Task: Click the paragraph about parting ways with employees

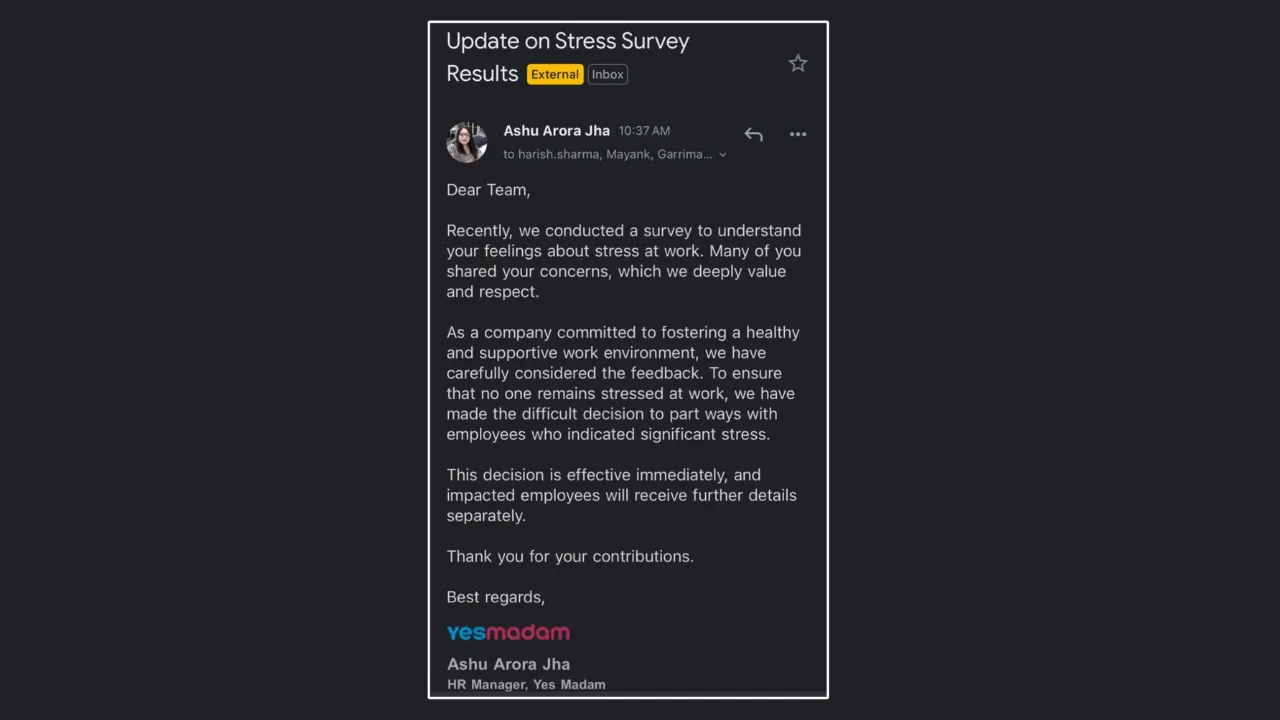Action: tap(623, 383)
